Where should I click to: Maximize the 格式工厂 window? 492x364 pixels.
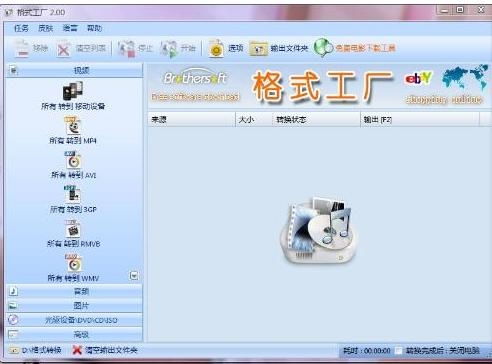pyautogui.click(x=460, y=10)
